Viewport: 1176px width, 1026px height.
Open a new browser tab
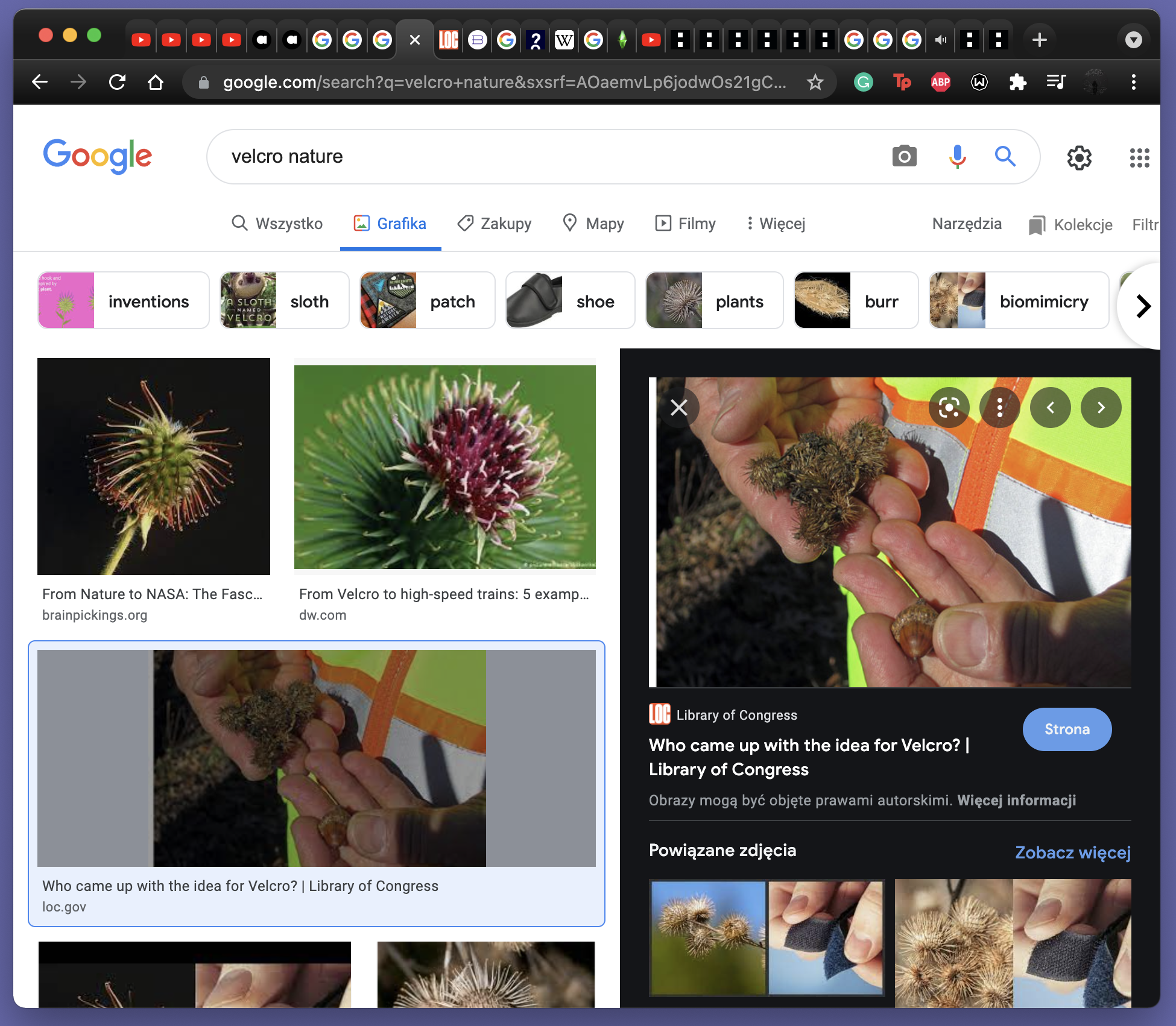1039,40
